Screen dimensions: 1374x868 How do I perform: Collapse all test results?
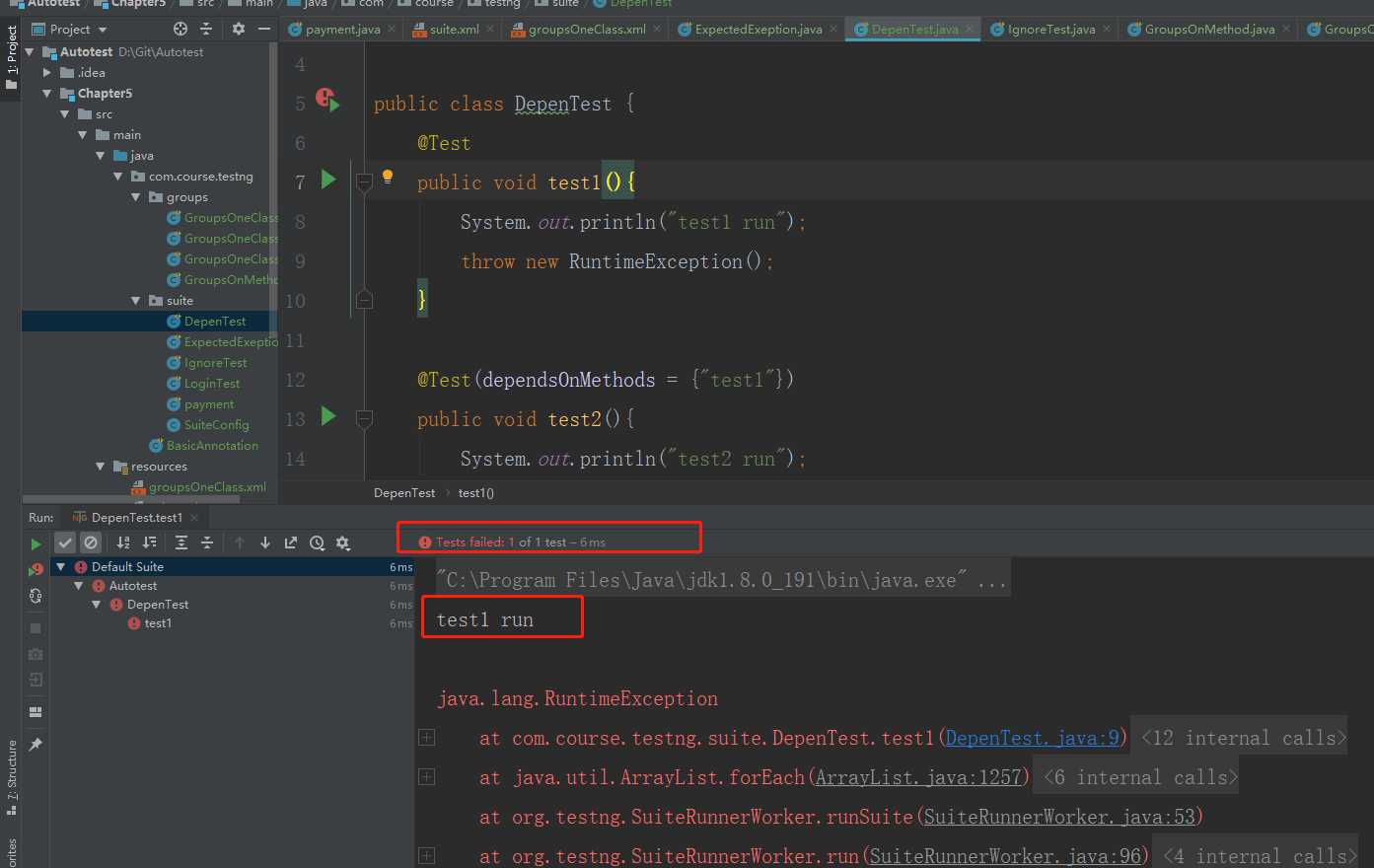(x=207, y=542)
